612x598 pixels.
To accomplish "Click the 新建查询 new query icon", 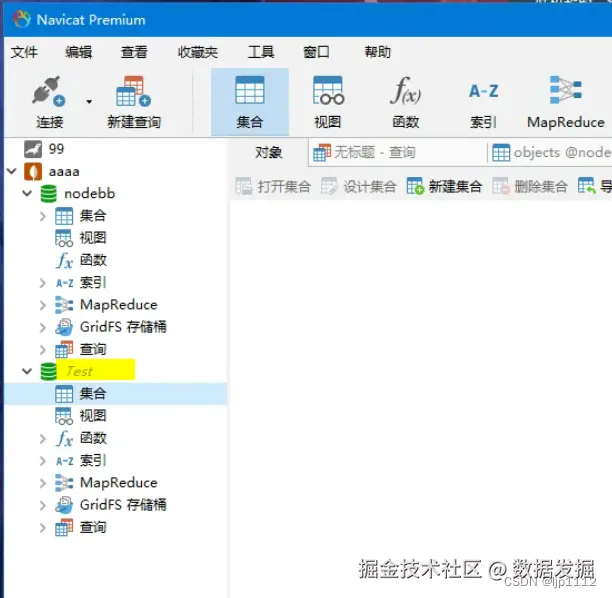I will pos(133,91).
